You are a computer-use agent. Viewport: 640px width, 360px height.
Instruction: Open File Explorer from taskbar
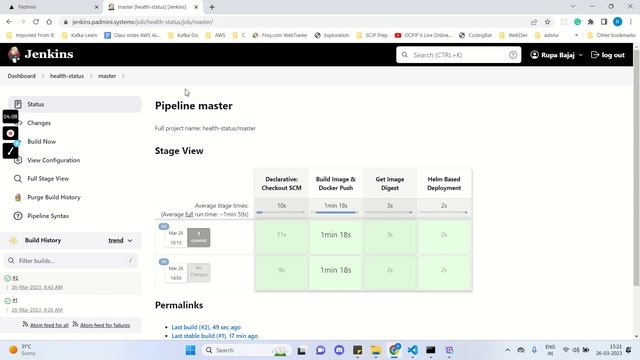(x=376, y=350)
